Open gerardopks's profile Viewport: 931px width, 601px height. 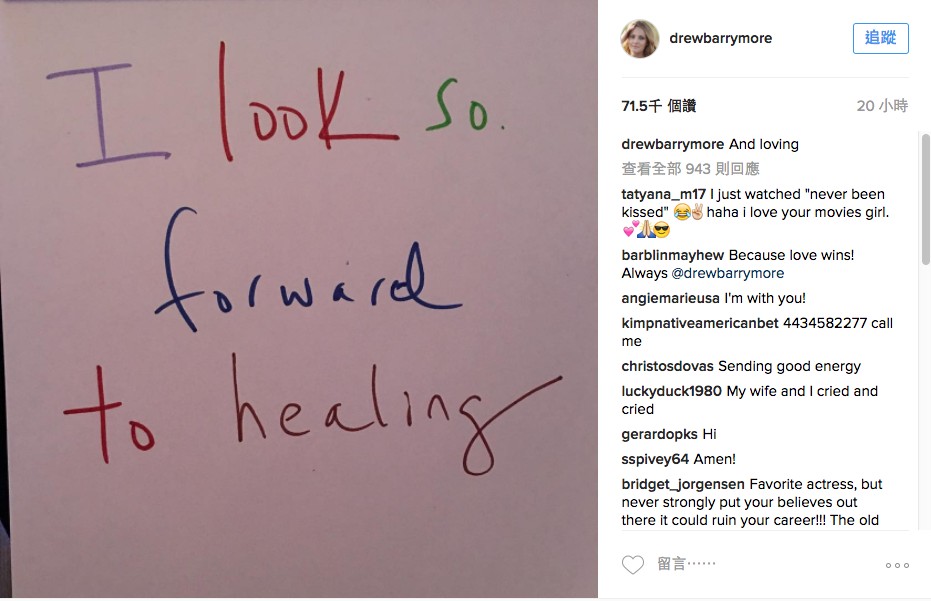tap(659, 434)
